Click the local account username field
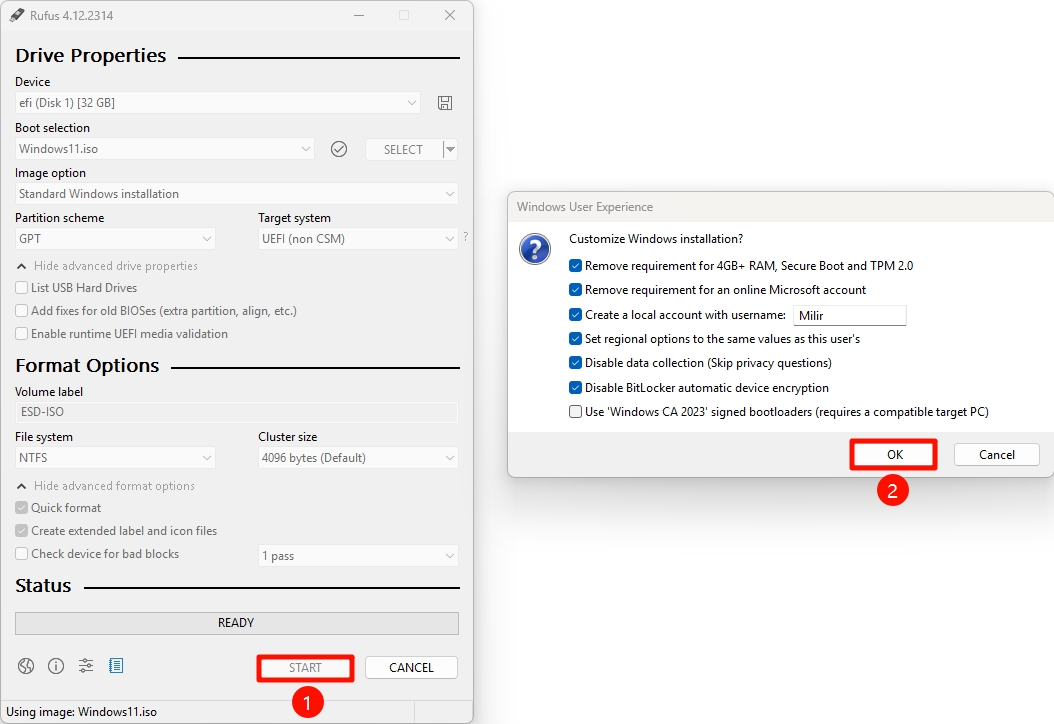 (x=850, y=315)
